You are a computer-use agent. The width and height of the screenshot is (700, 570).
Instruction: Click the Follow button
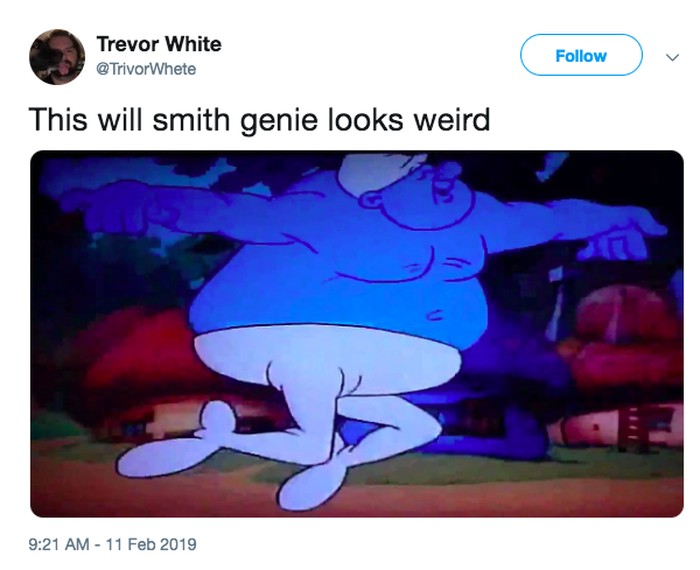click(581, 55)
